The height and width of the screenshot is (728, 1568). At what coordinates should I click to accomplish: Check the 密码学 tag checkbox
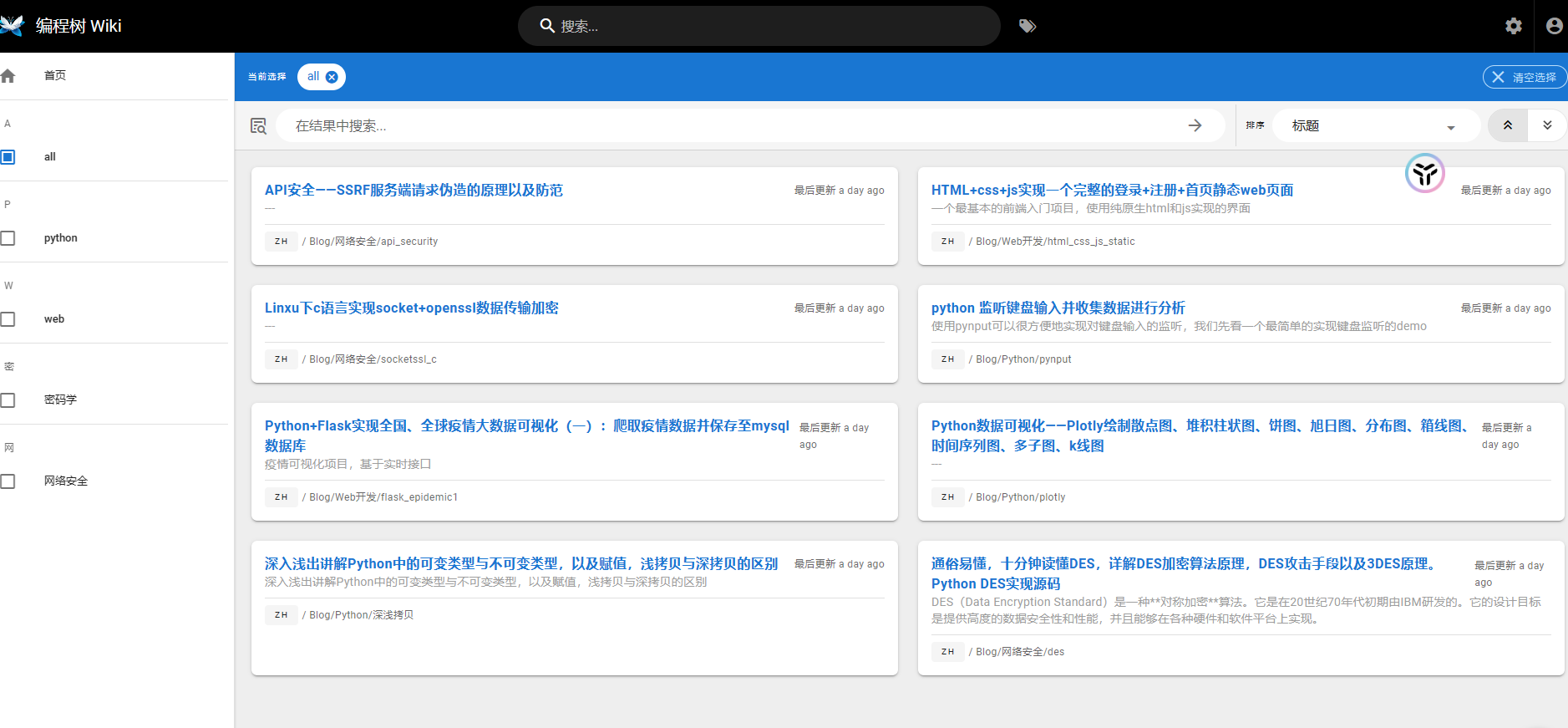coord(8,400)
